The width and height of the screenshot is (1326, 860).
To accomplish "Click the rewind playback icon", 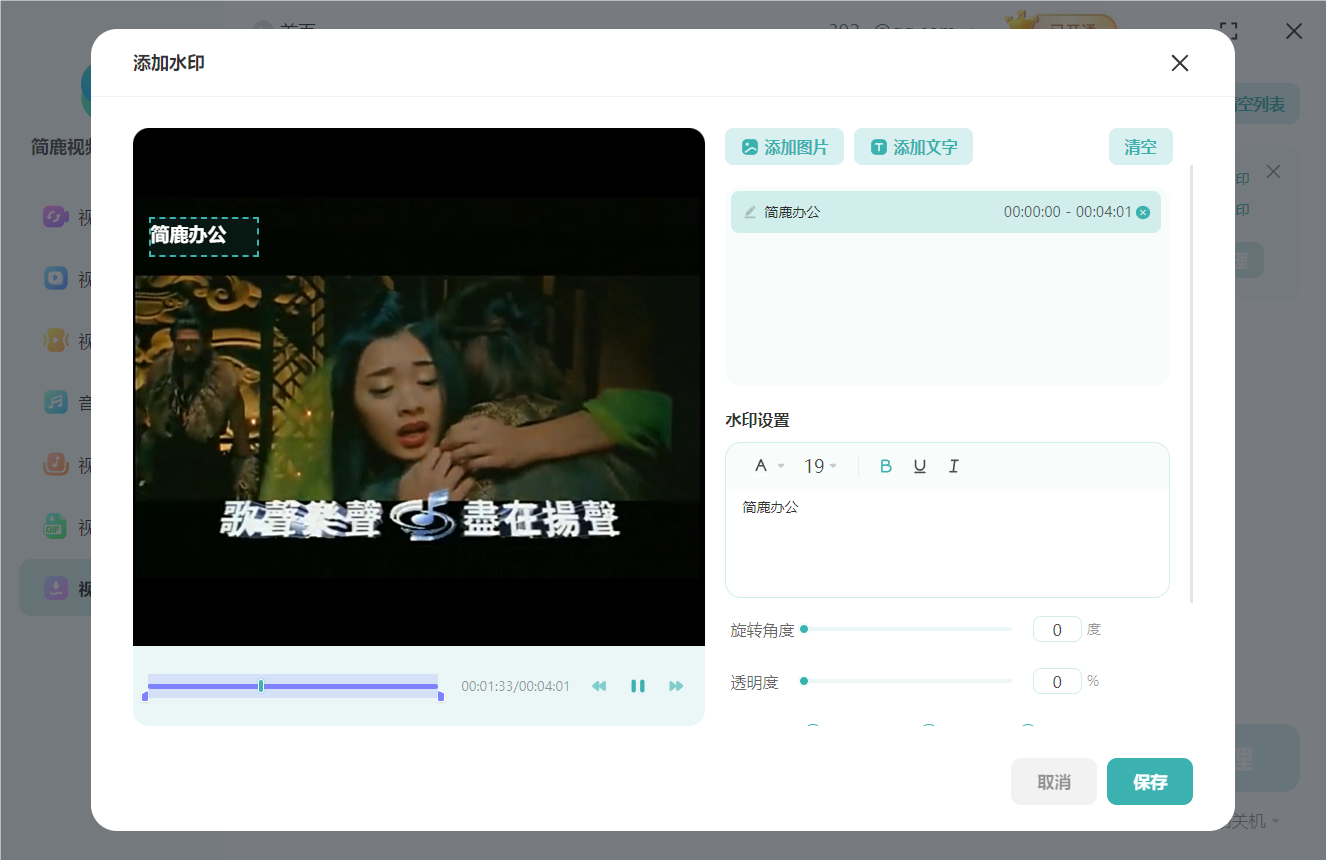I will pos(599,686).
